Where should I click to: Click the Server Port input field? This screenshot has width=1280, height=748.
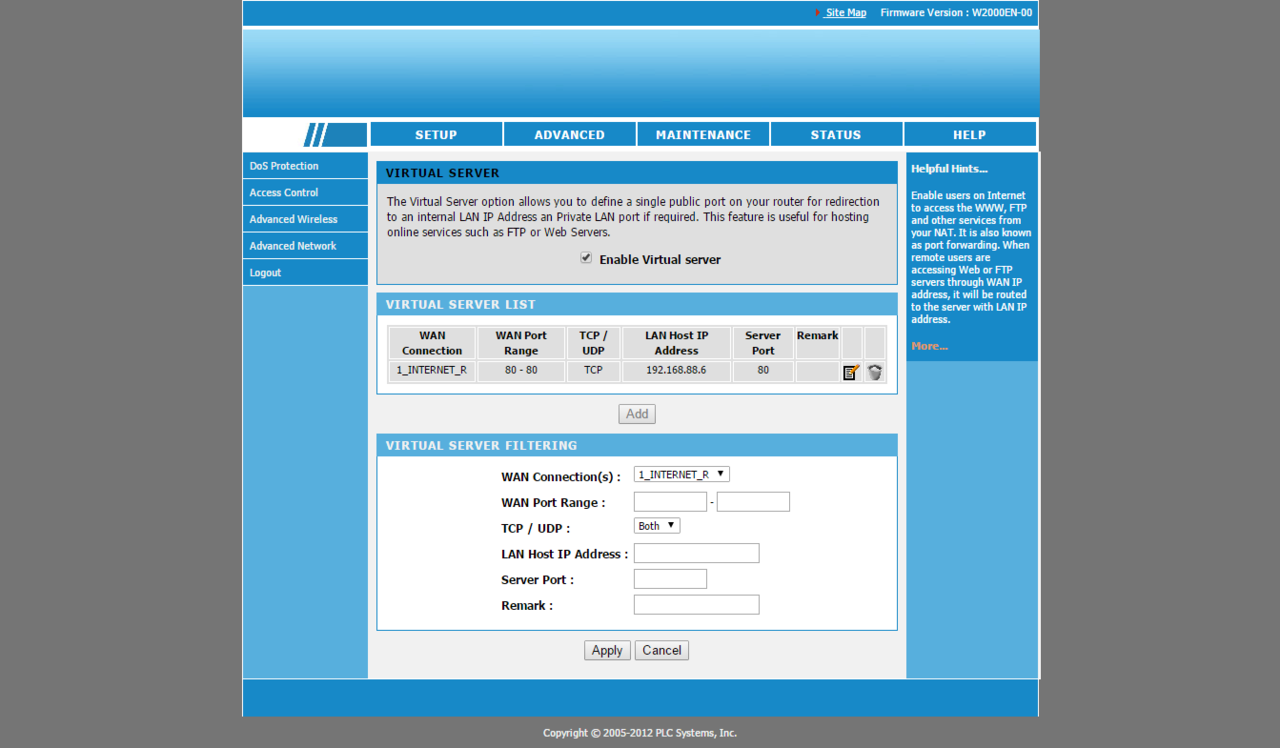pos(670,579)
